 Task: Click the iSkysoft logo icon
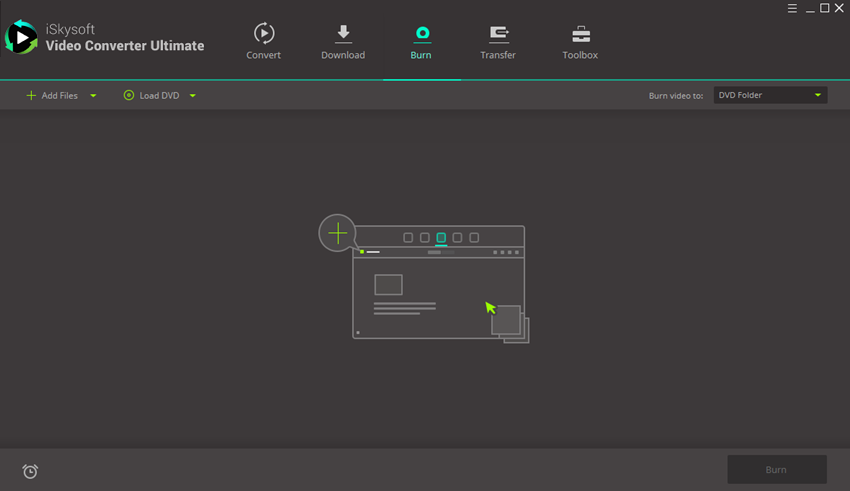pyautogui.click(x=21, y=38)
